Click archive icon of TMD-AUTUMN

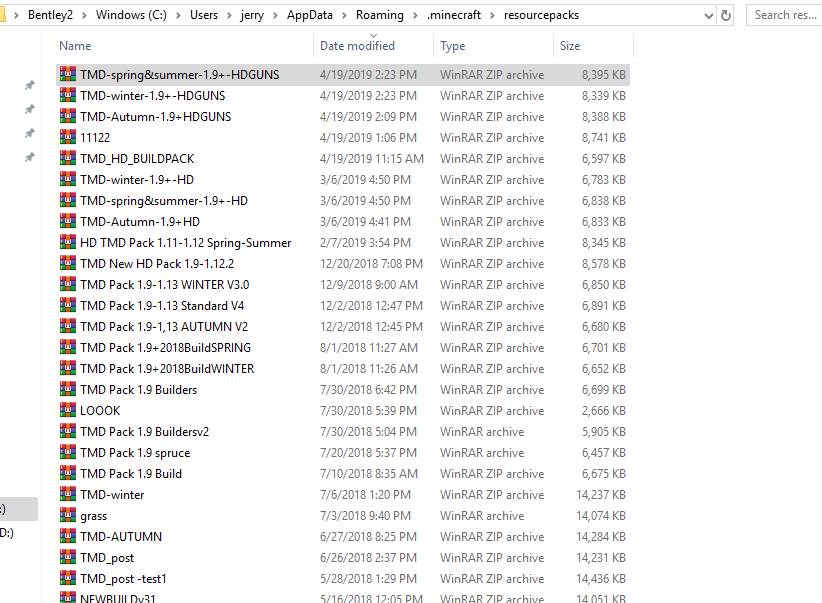(68, 536)
